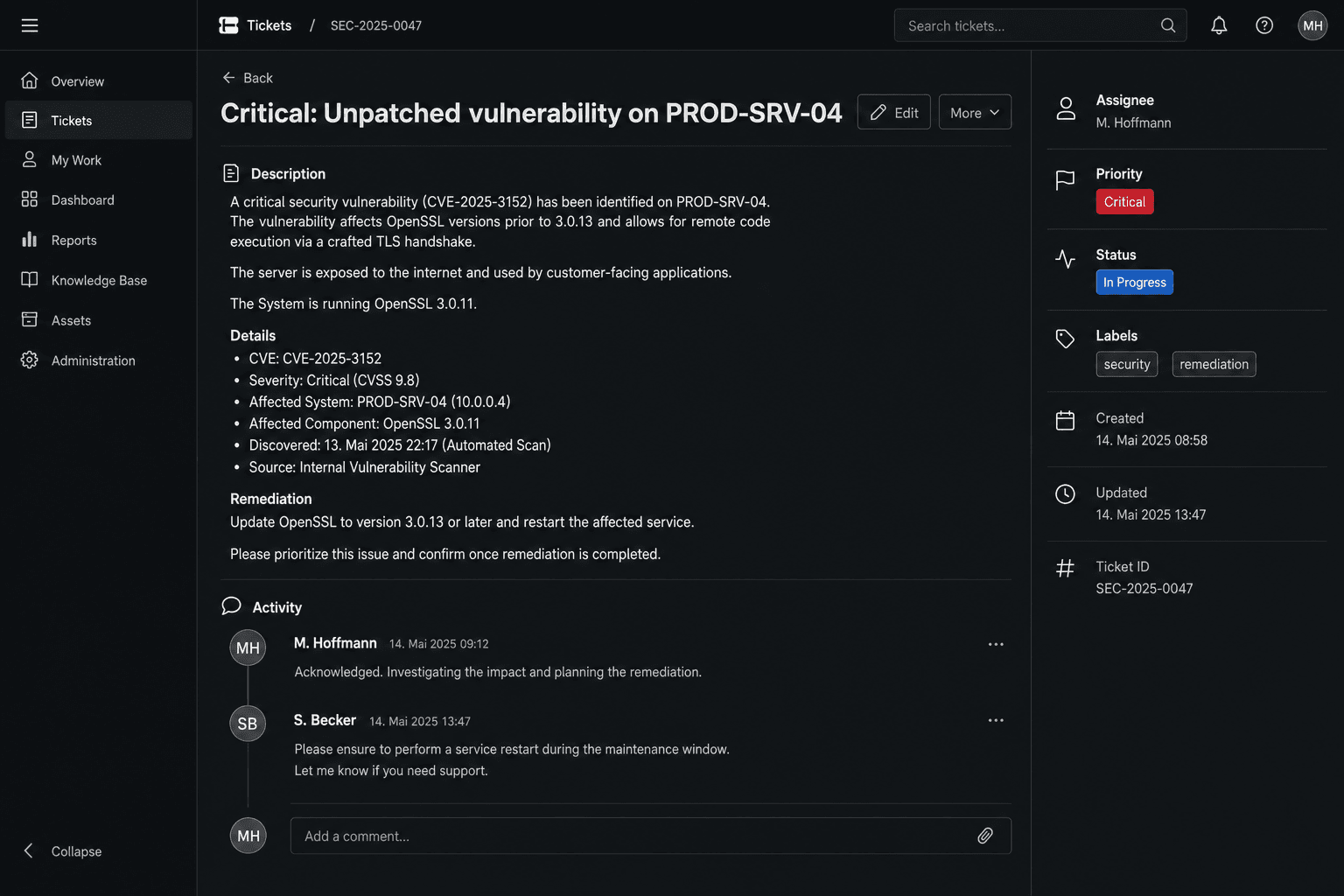This screenshot has height=896, width=1344.
Task: Click the Activity speech bubble icon
Action: pos(231,605)
